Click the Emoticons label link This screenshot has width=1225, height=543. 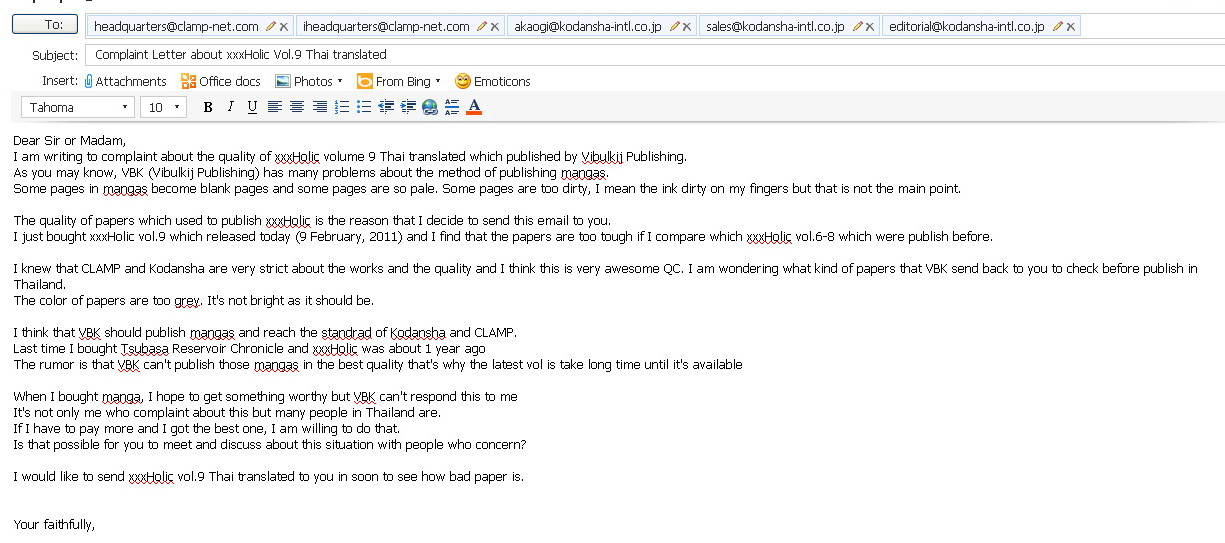[502, 82]
